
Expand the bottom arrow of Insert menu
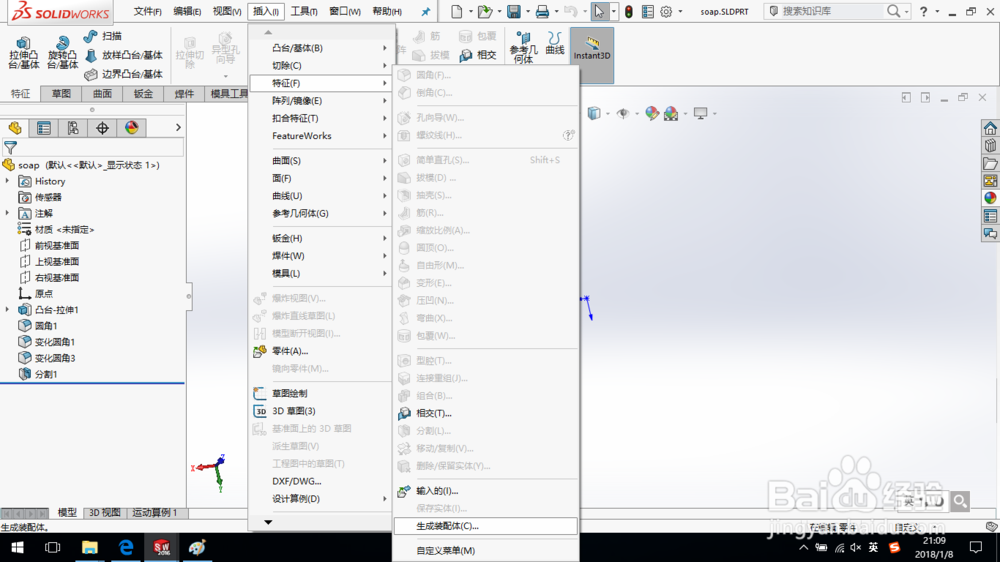(x=268, y=522)
